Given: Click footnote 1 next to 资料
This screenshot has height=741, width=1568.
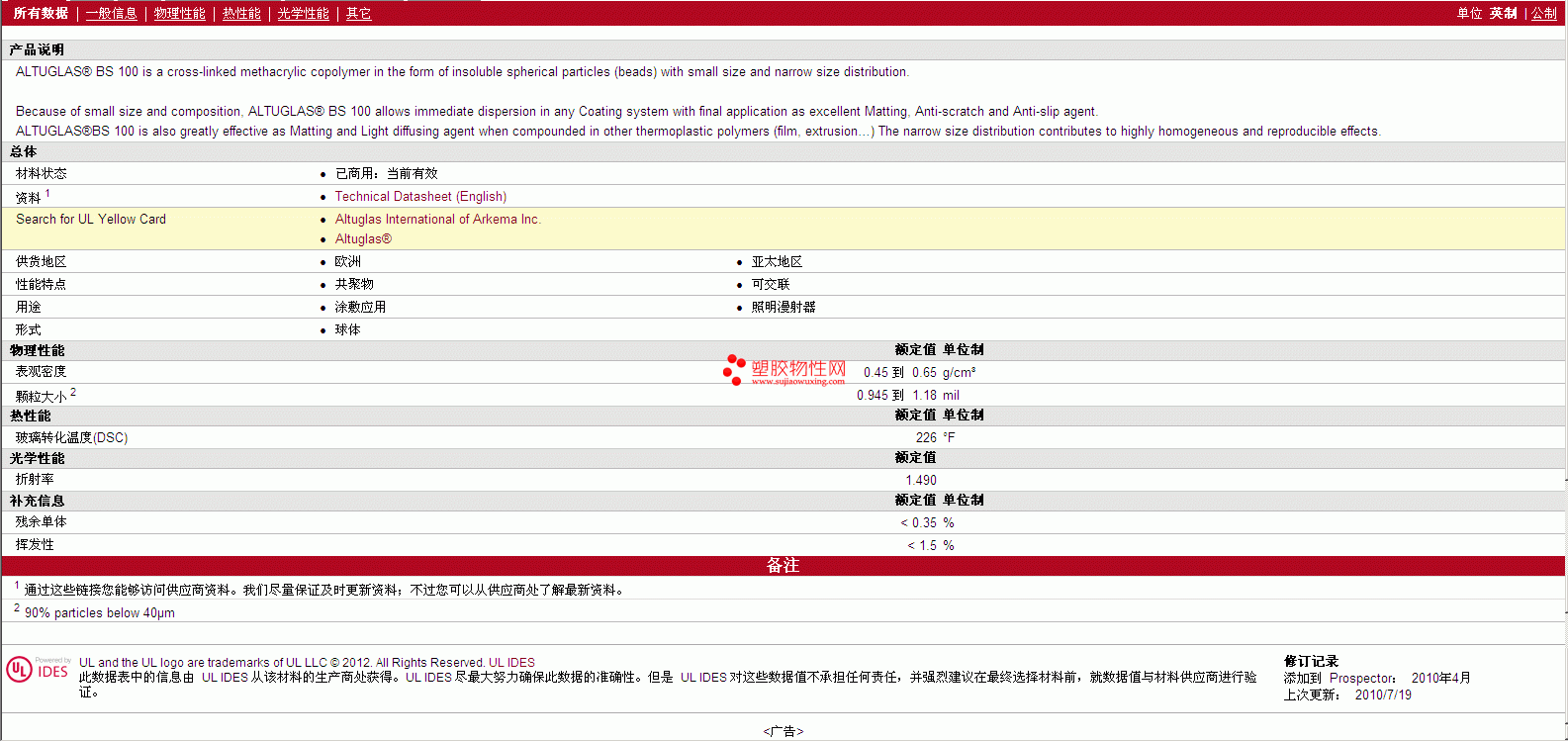Looking at the screenshot, I should click(47, 194).
